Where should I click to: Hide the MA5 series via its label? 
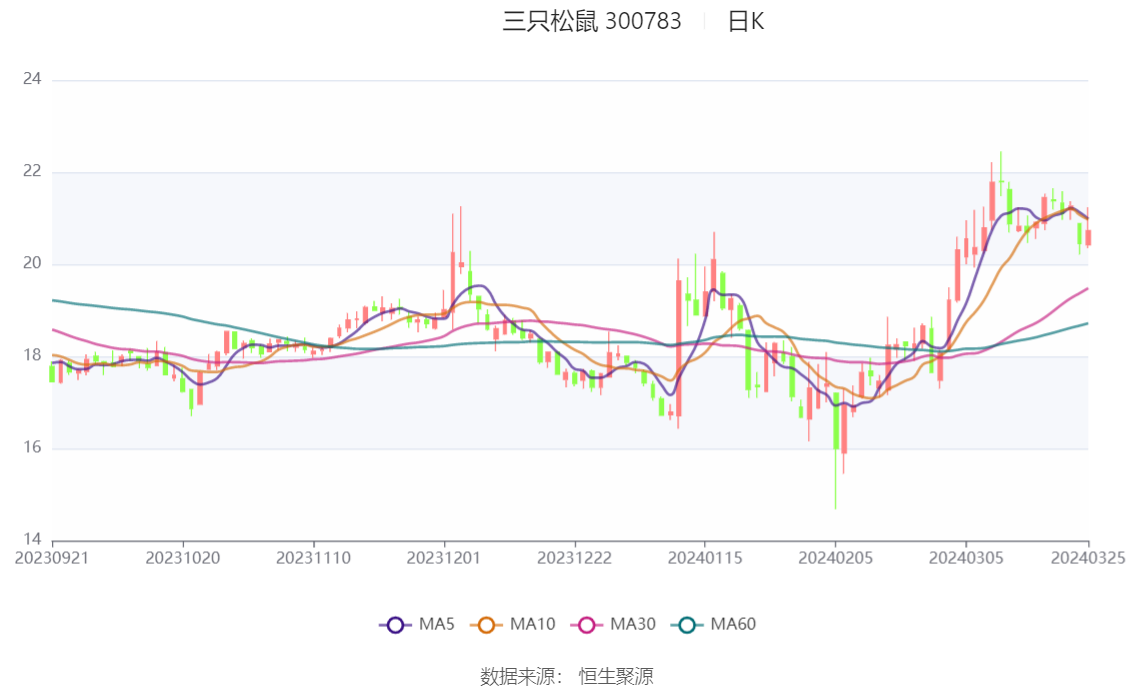point(437,624)
